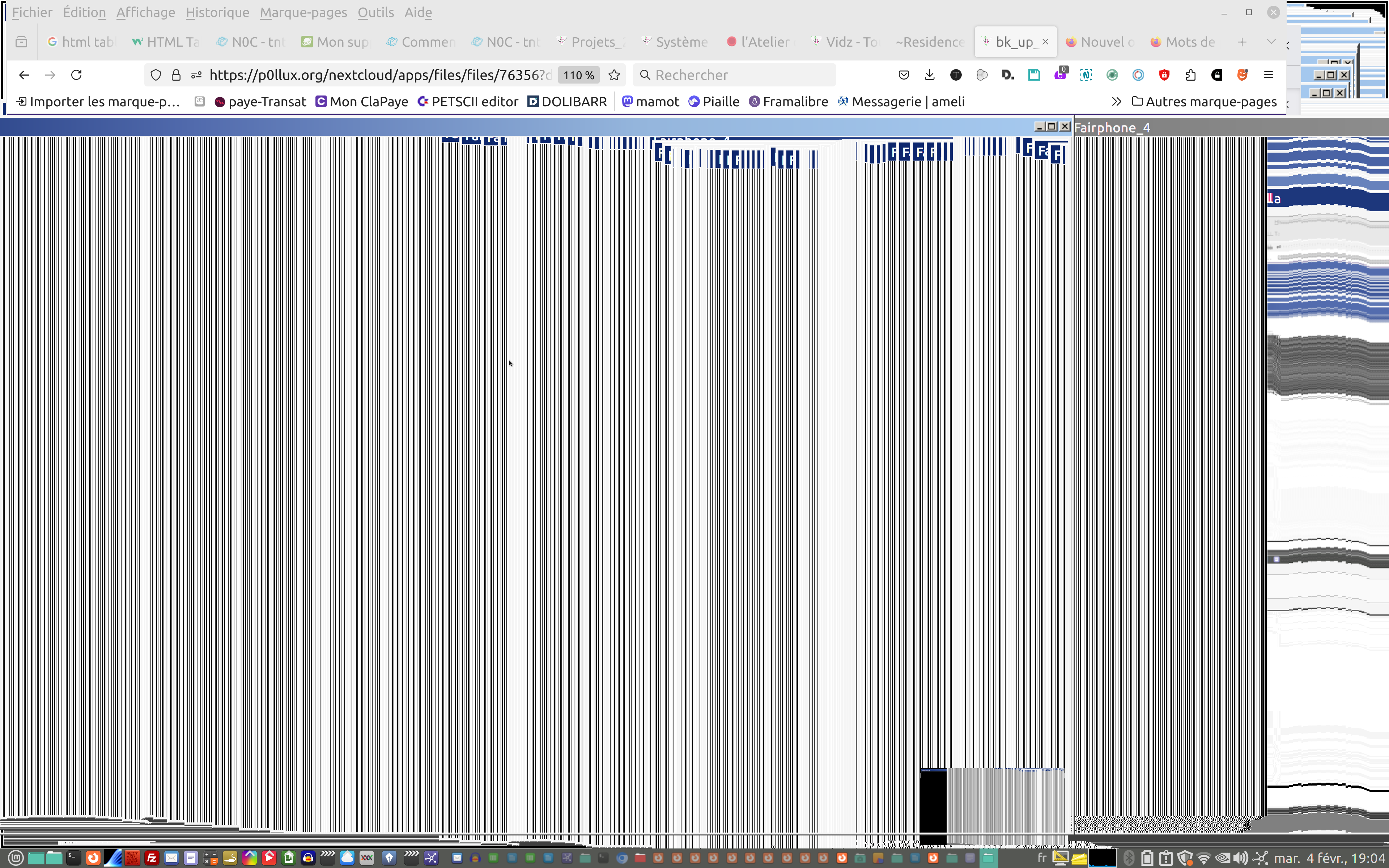Open the downloads panel icon
The image size is (1389, 868).
pos(930,75)
